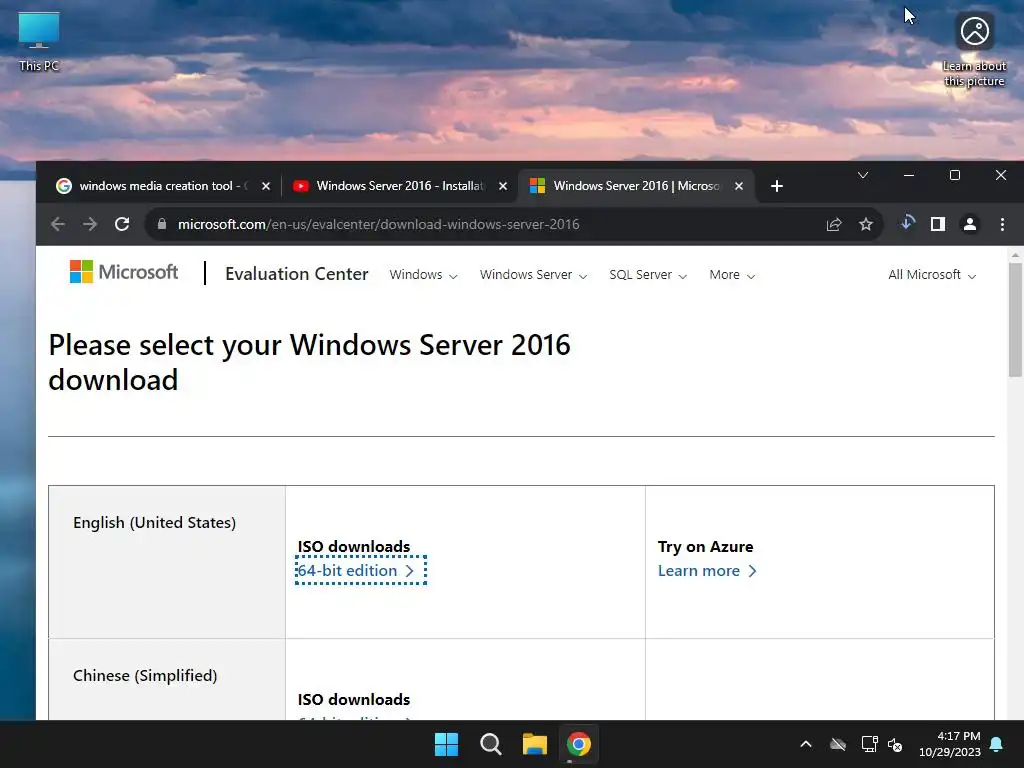
Task: Click Try on Azure Learn more link
Action: point(707,571)
